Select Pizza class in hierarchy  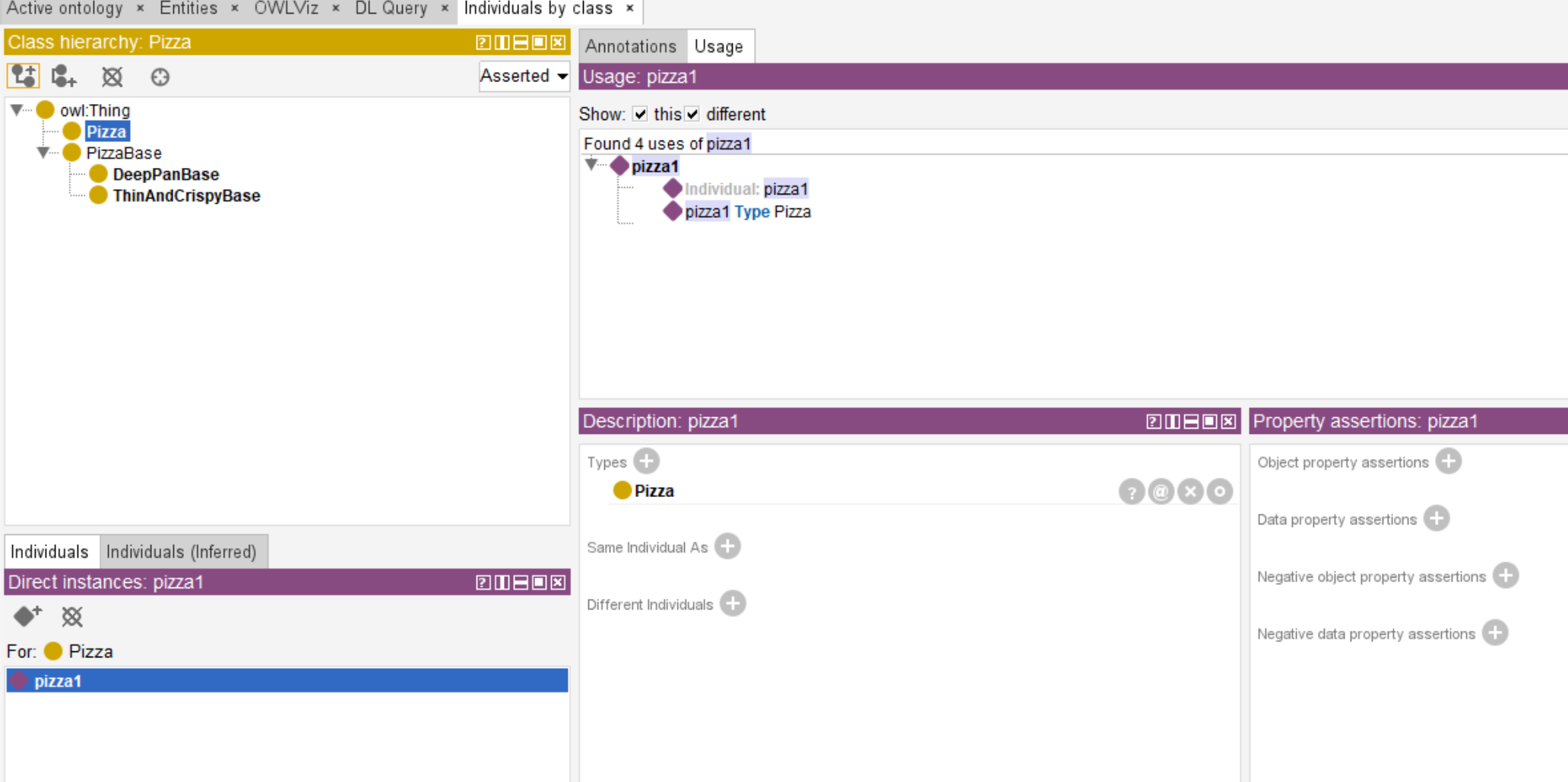point(106,131)
